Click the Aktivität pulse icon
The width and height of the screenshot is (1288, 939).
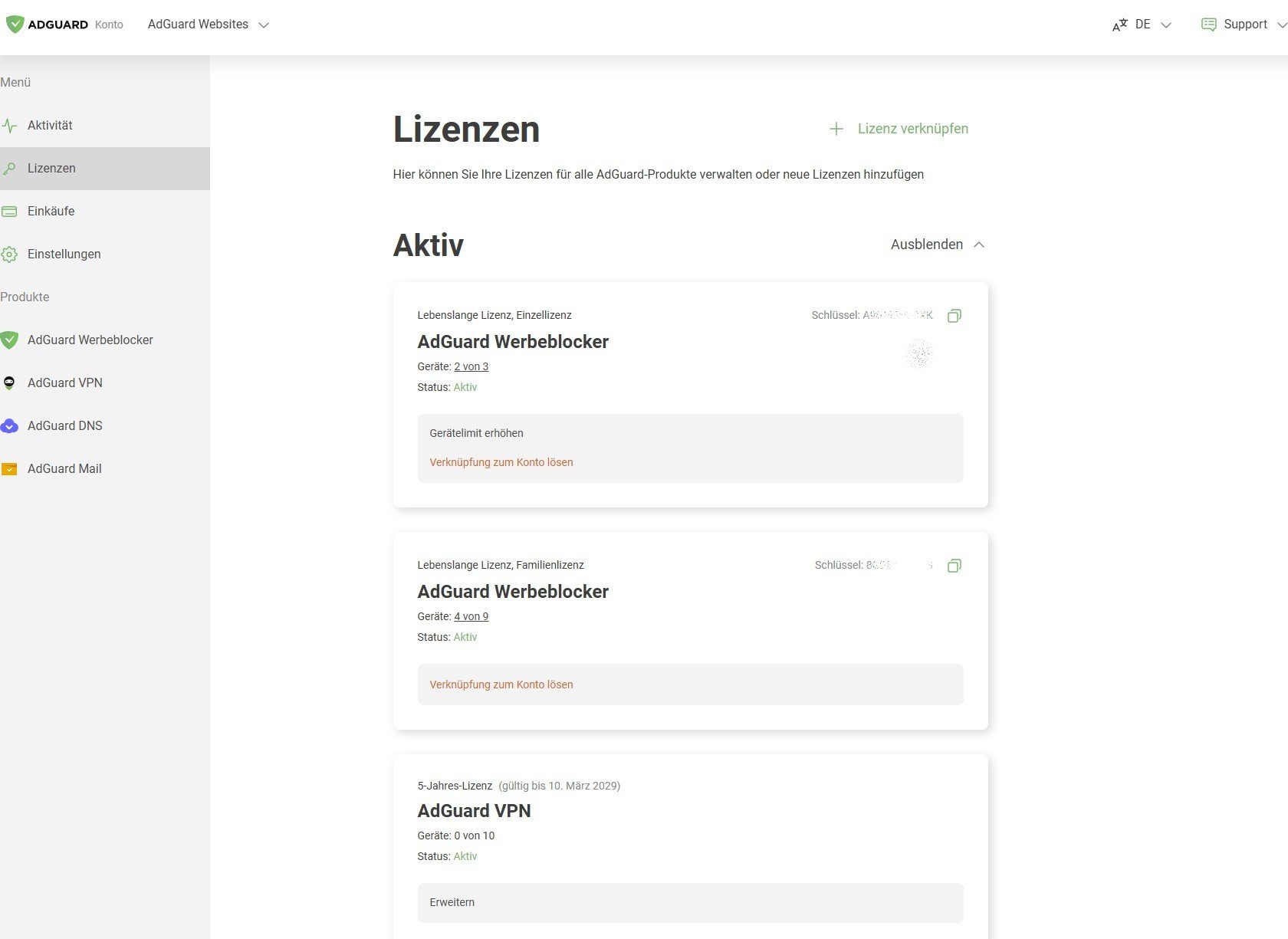tap(9, 126)
